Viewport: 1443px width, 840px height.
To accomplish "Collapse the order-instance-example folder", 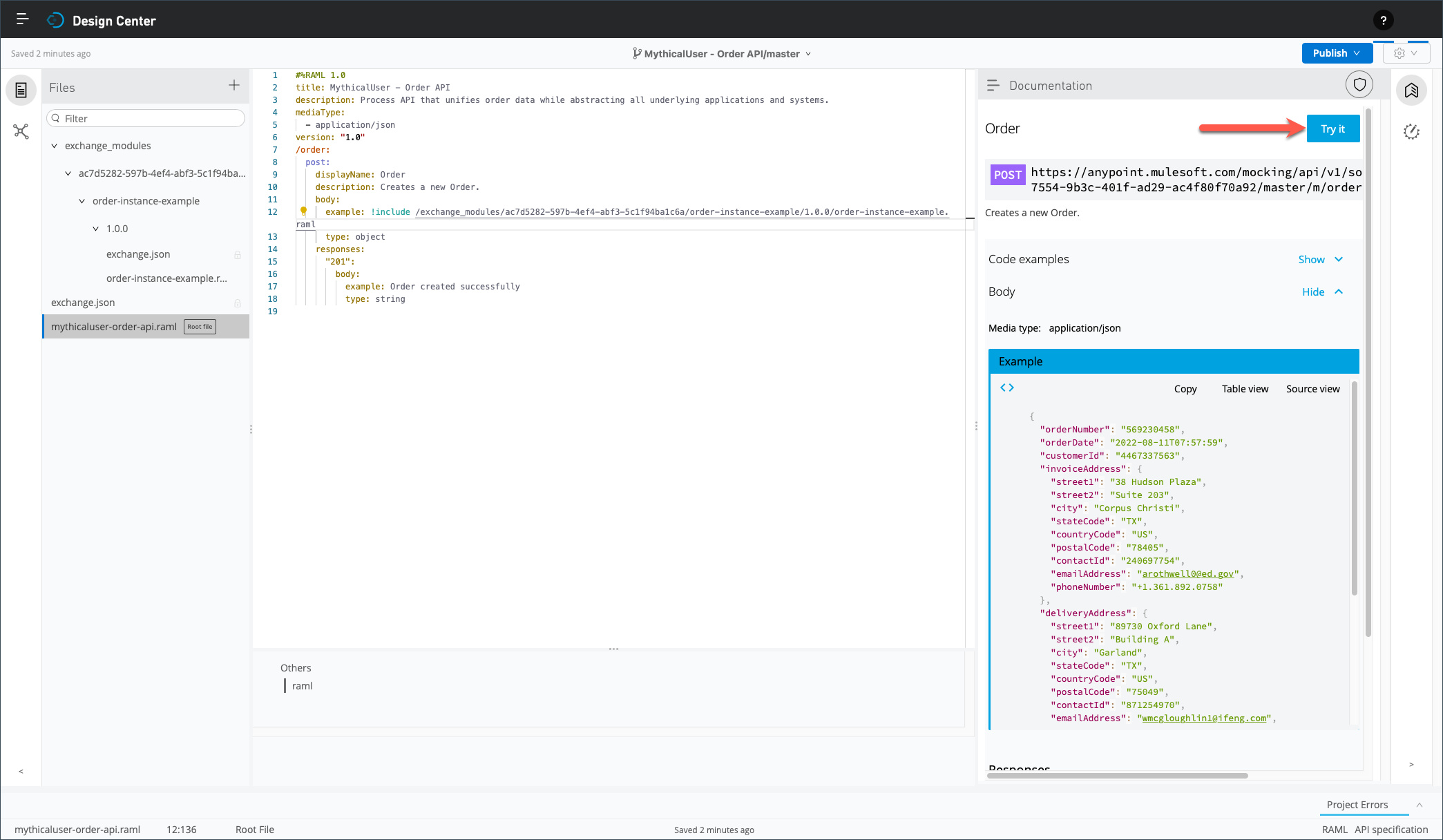I will click(82, 201).
